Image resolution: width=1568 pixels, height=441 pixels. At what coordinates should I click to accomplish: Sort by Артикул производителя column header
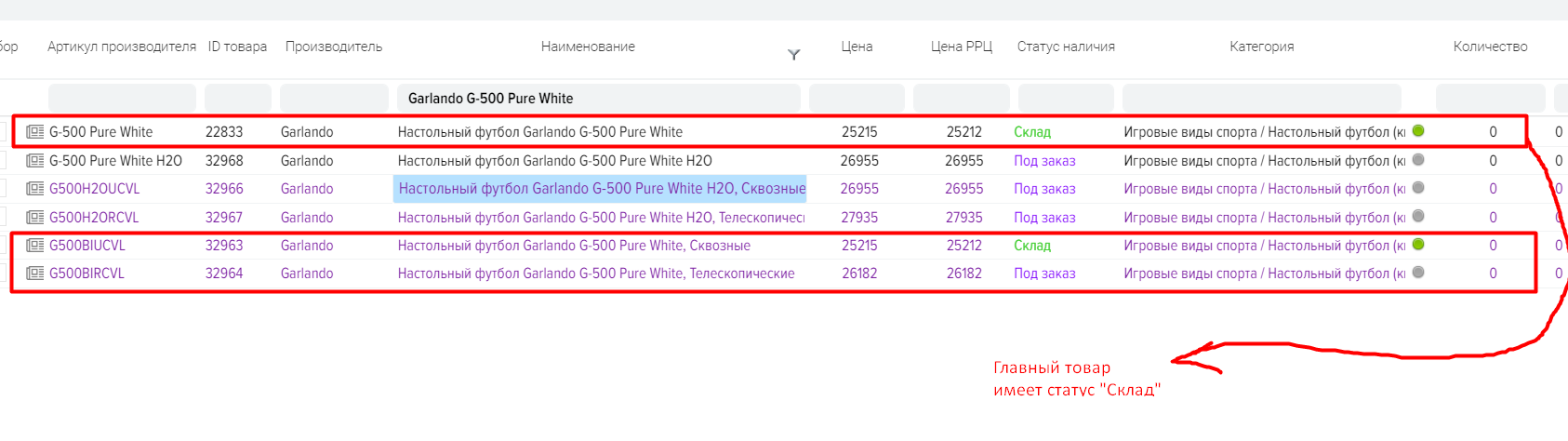122,47
